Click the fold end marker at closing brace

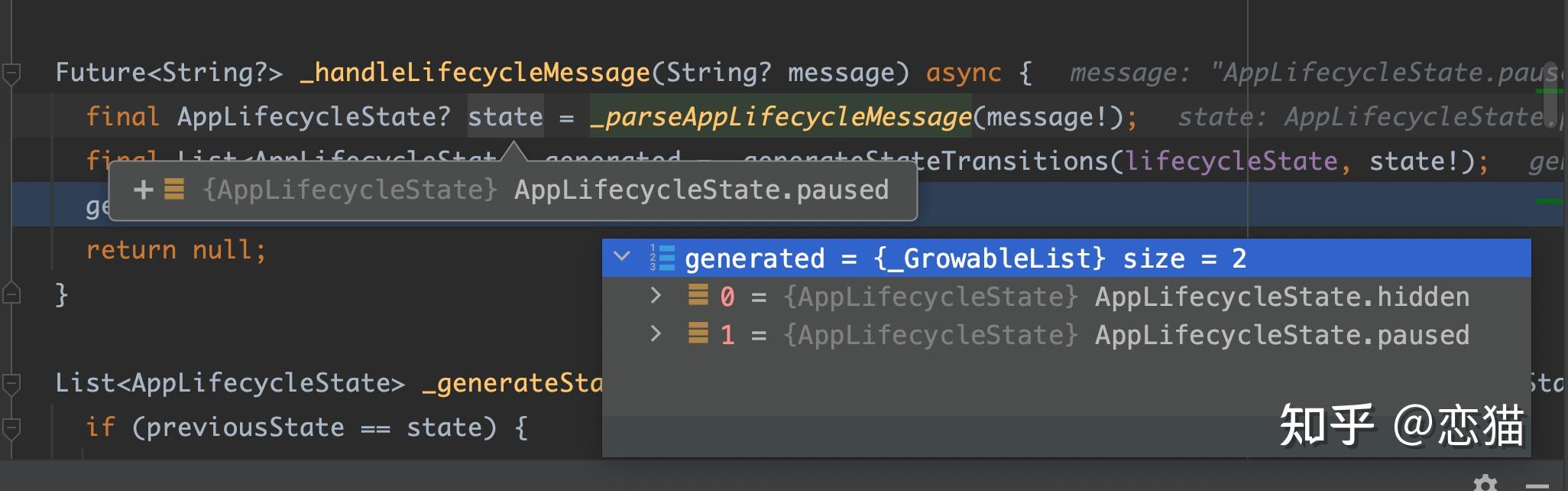point(11,294)
